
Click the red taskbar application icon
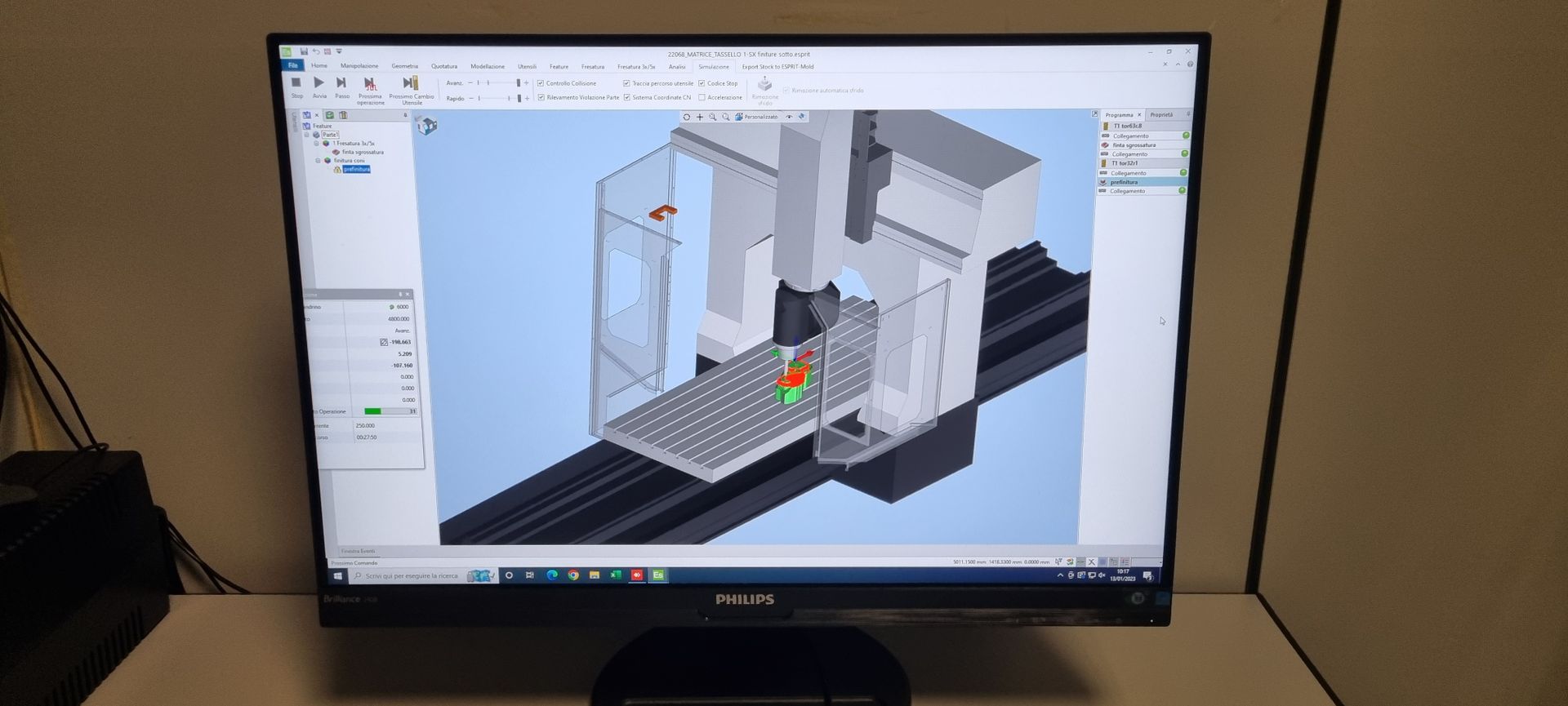(x=637, y=575)
